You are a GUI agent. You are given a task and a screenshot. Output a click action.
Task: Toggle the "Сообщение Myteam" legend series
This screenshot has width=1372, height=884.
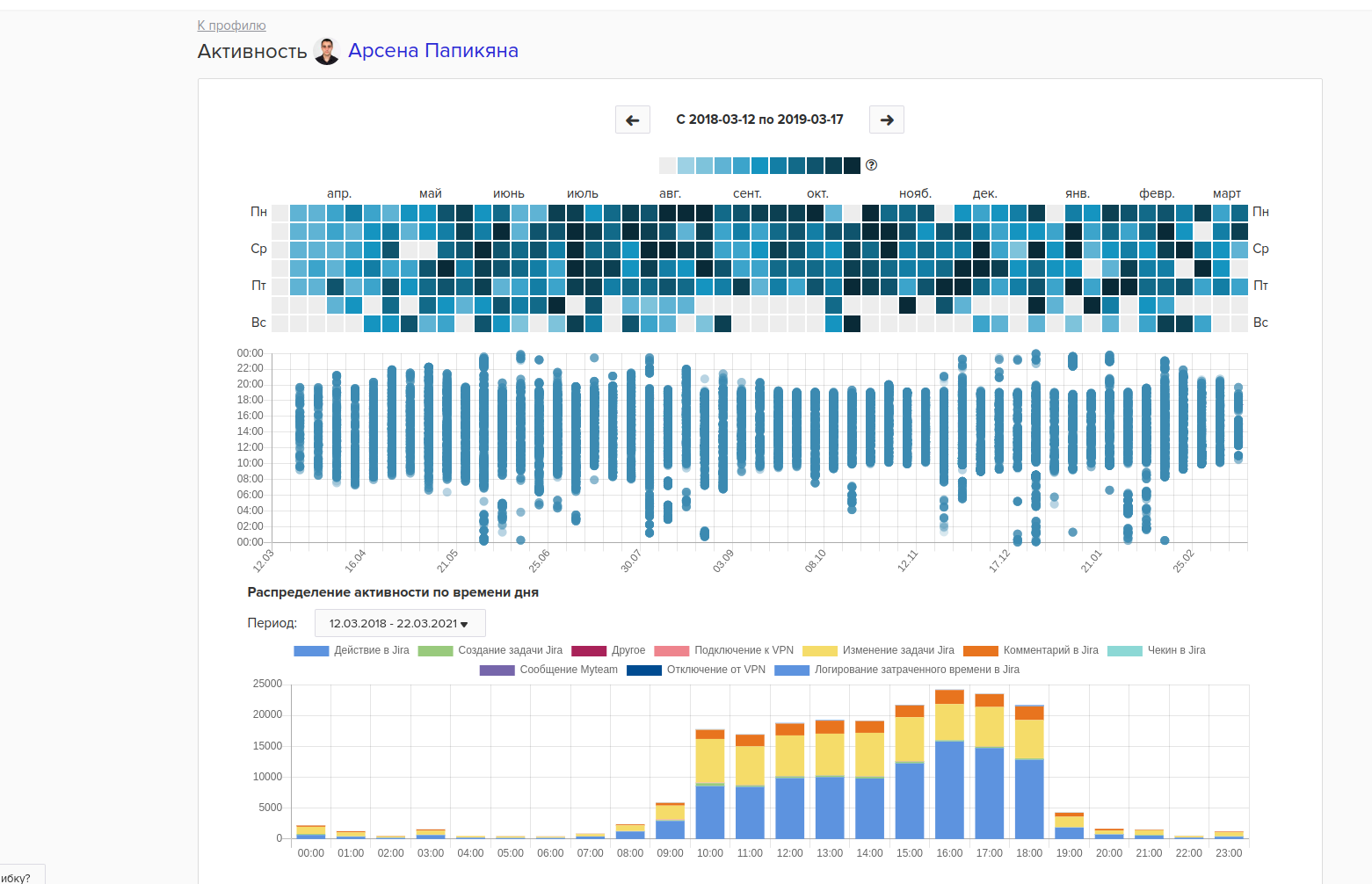548,670
